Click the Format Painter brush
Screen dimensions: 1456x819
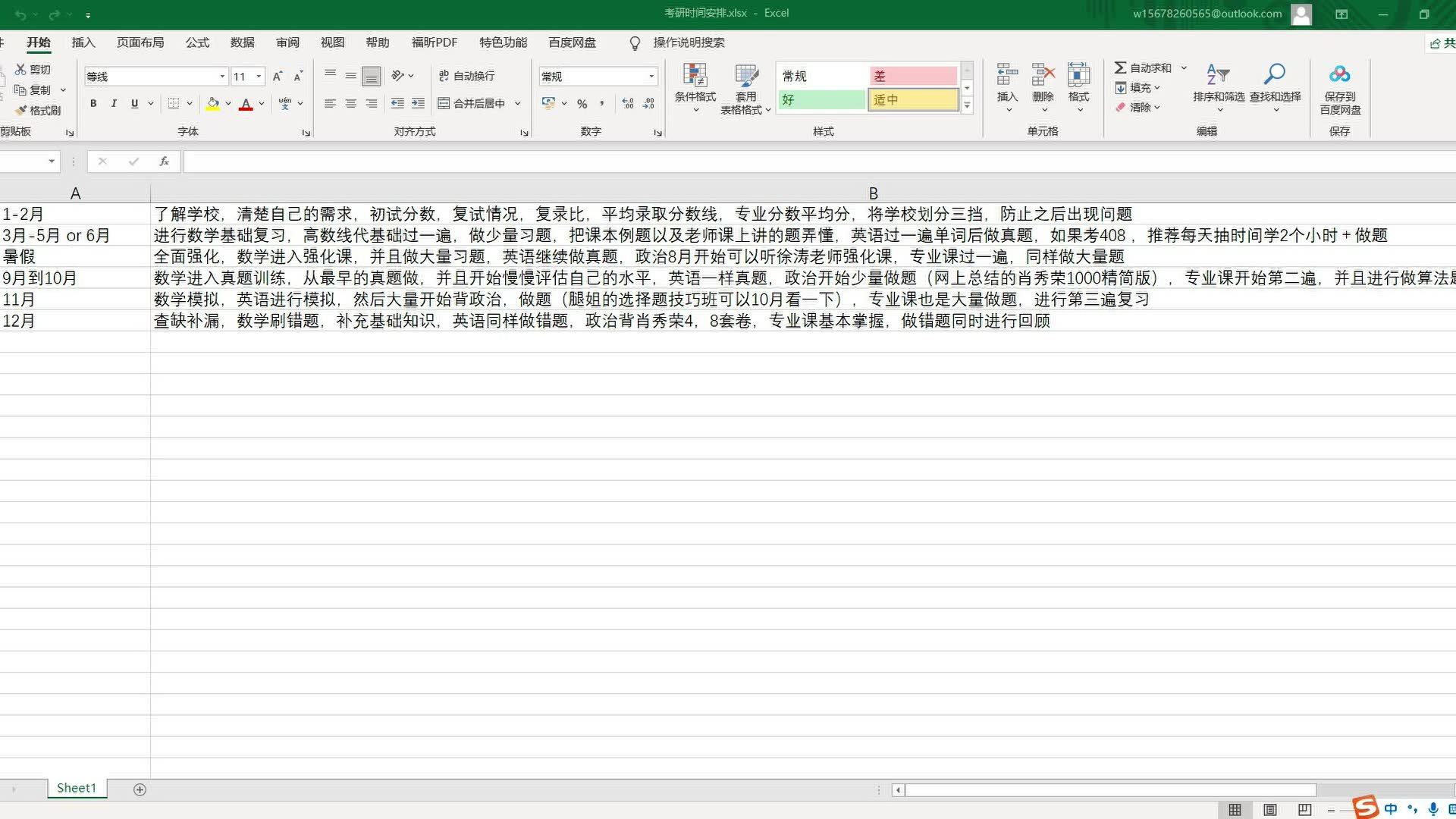[38, 111]
